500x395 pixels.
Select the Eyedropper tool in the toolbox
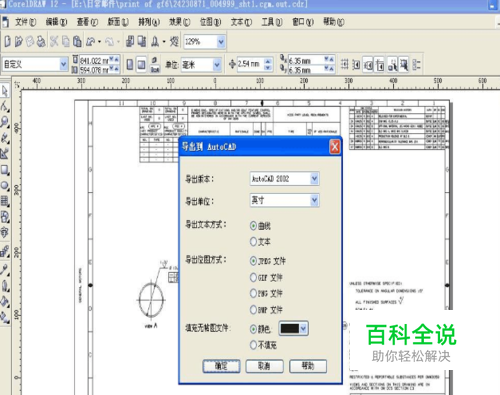[5, 269]
